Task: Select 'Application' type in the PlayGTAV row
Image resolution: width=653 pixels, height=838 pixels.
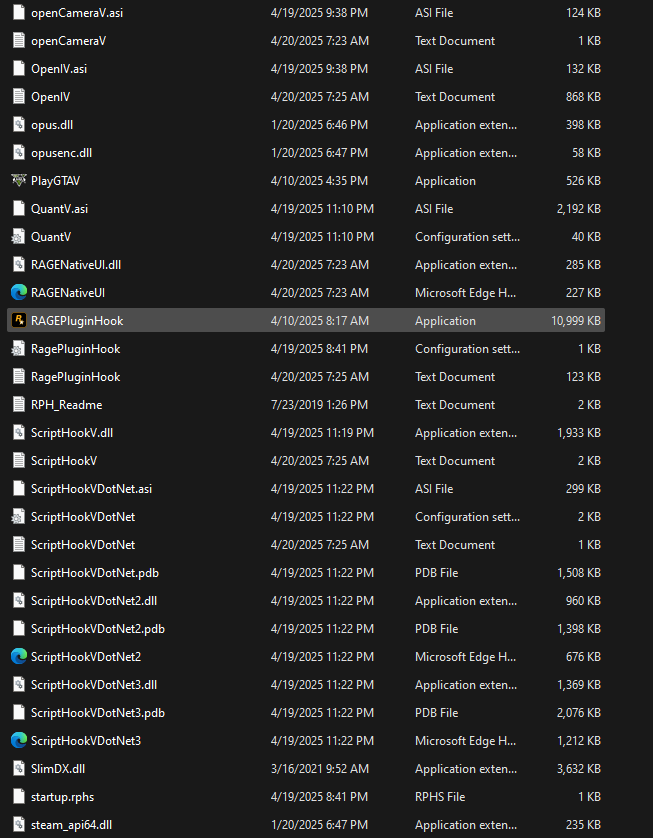Action: pos(445,181)
